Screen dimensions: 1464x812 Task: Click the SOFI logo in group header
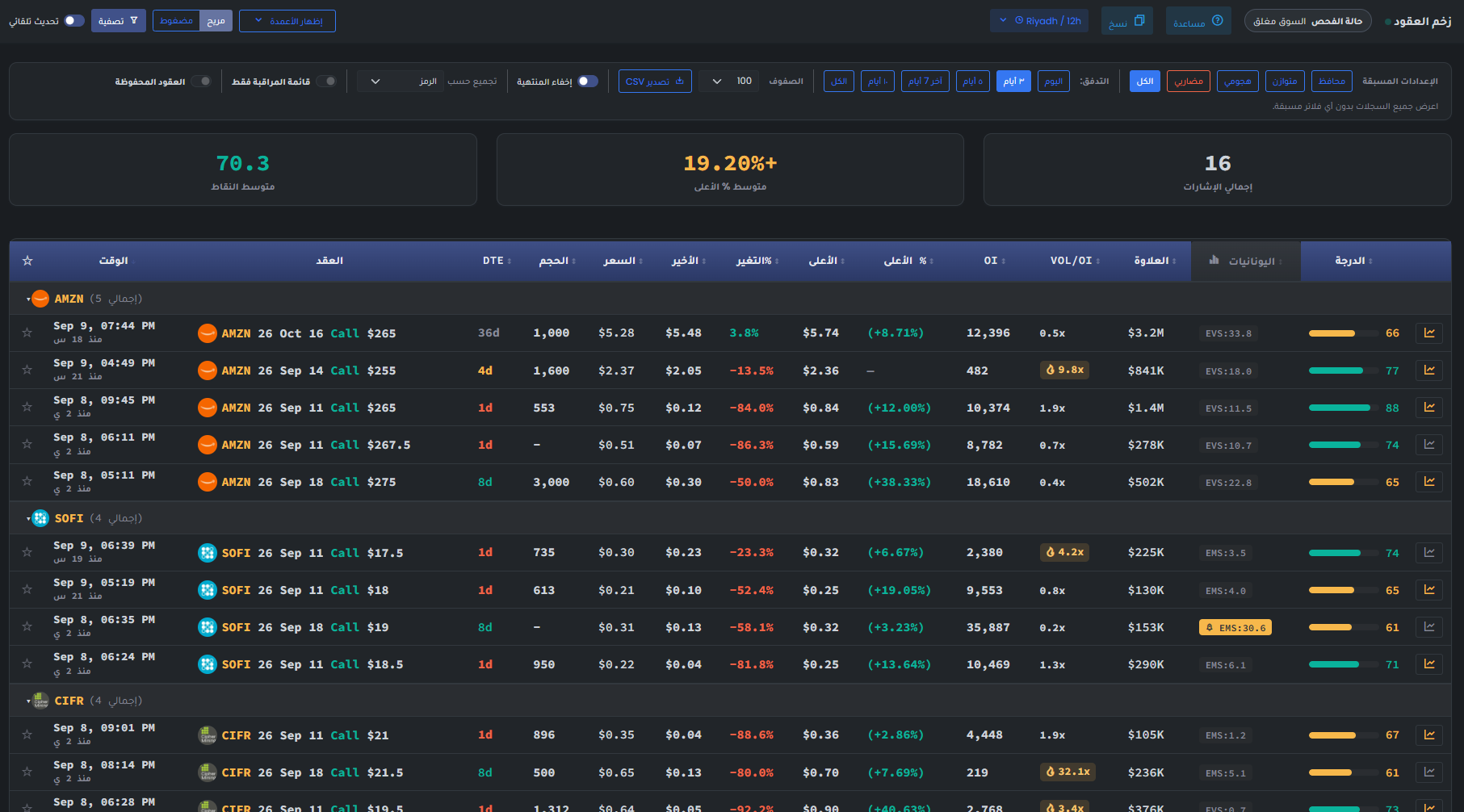[x=40, y=518]
